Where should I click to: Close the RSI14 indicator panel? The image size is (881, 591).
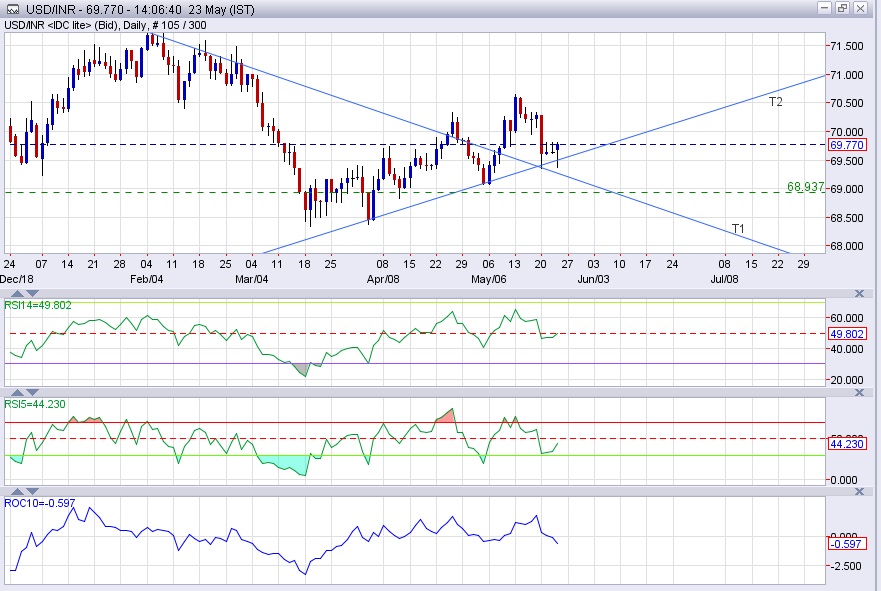pyautogui.click(x=859, y=293)
